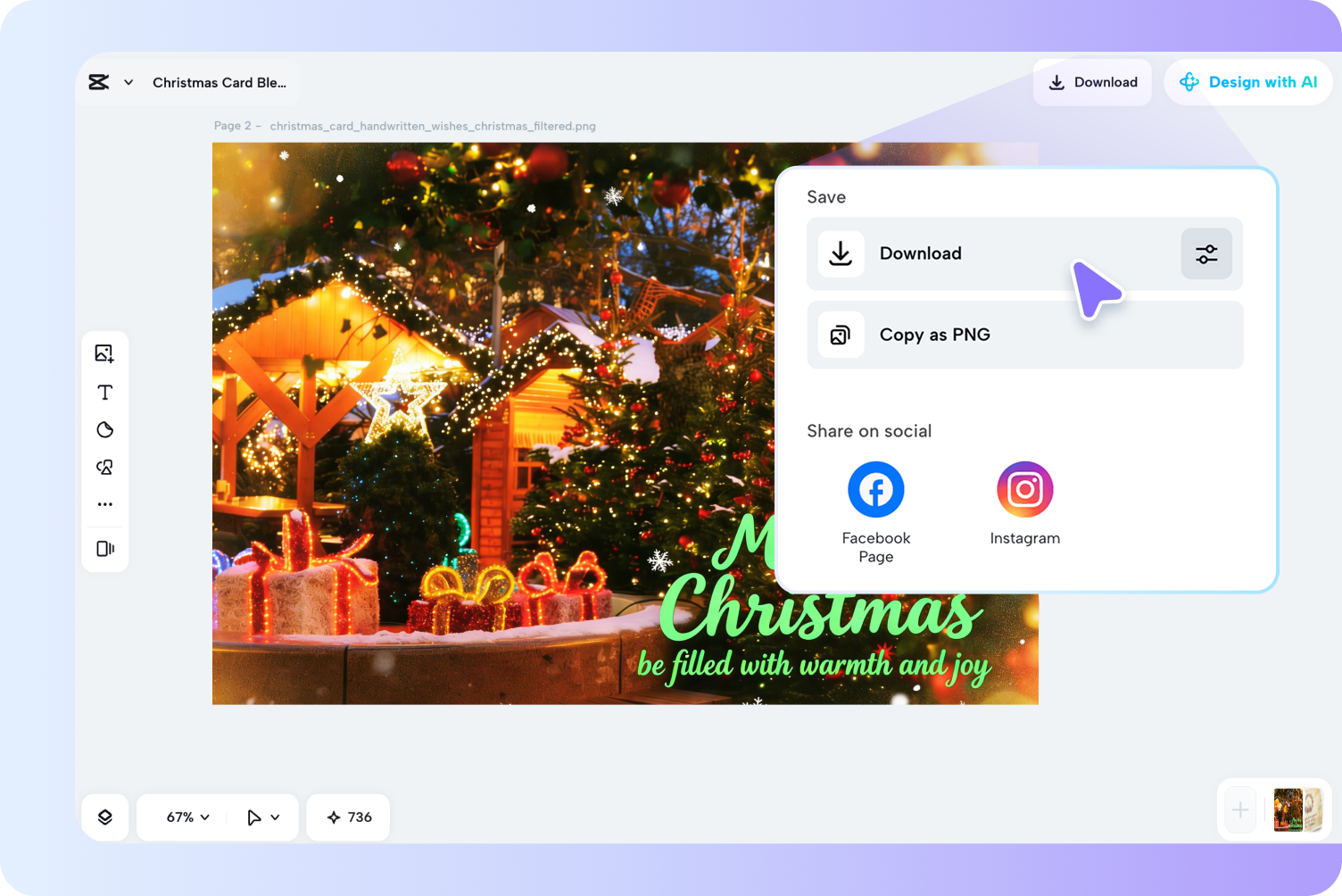The height and width of the screenshot is (896, 1342).
Task: Choose Copy as PNG
Action: click(x=1024, y=335)
